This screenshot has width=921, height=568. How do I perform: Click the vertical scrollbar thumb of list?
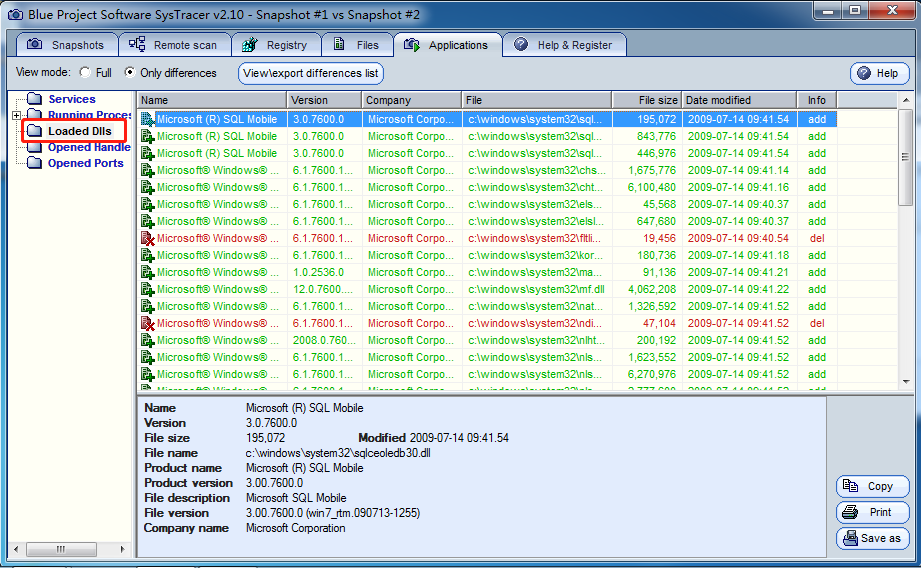pyautogui.click(x=905, y=157)
